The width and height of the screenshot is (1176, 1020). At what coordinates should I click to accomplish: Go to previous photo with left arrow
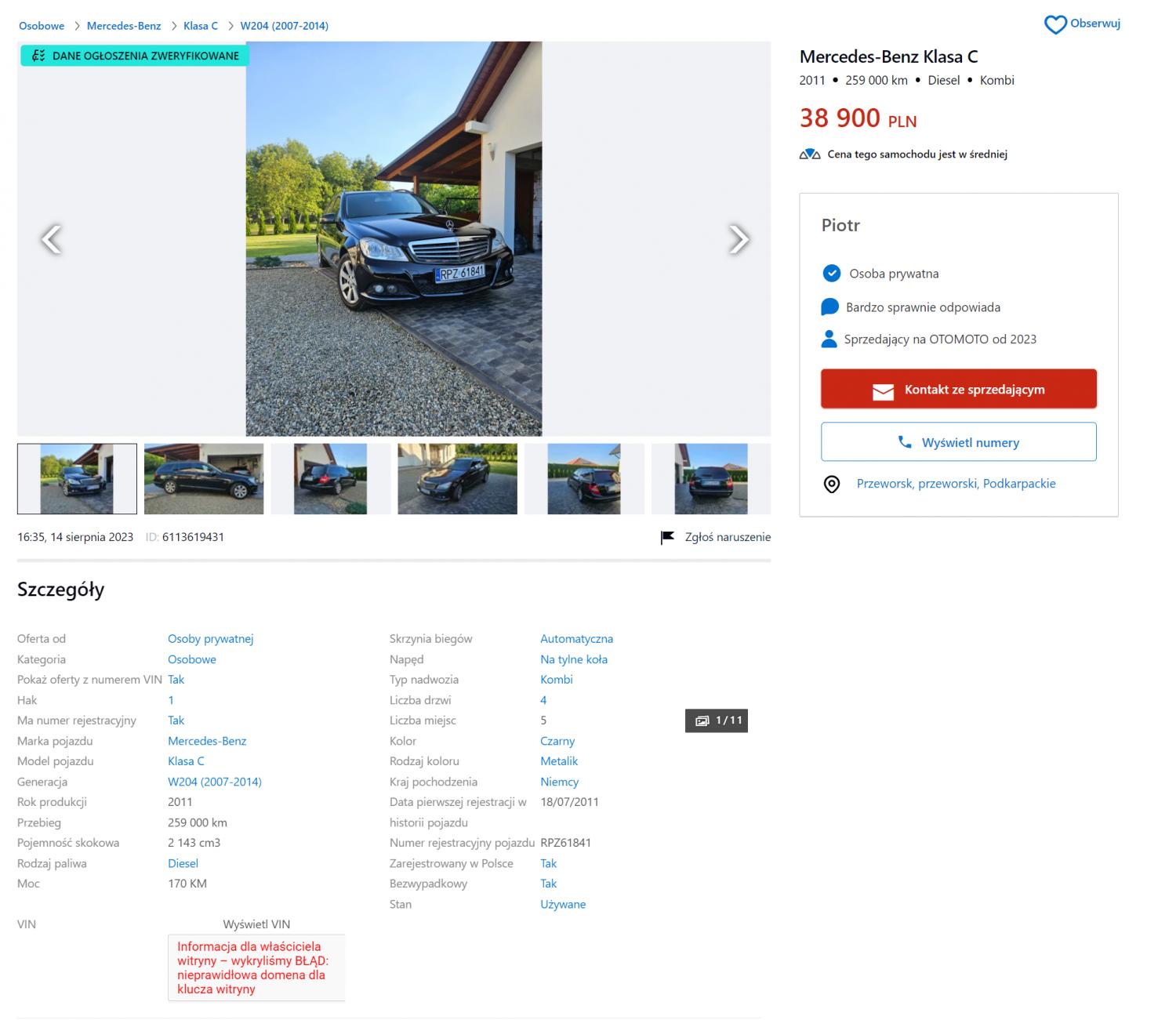[51, 239]
